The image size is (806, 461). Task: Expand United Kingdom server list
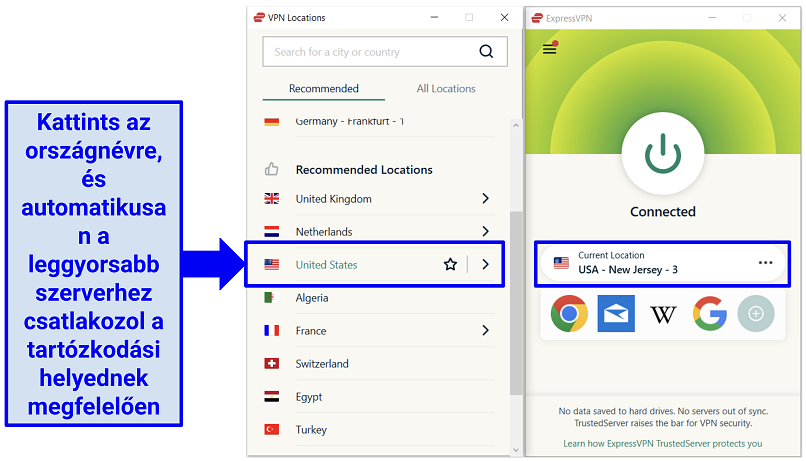tap(485, 198)
